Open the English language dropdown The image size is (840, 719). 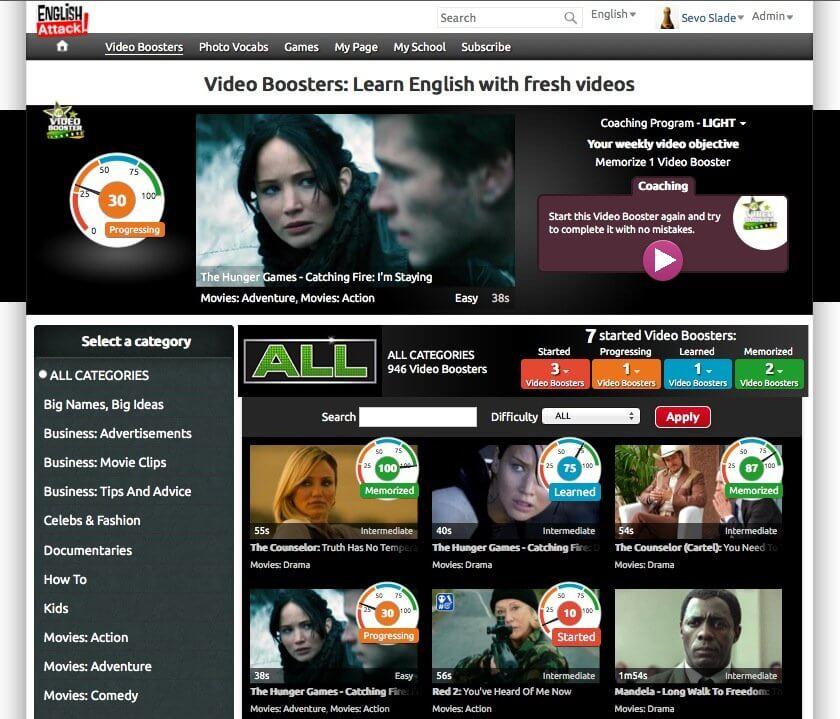[x=613, y=14]
